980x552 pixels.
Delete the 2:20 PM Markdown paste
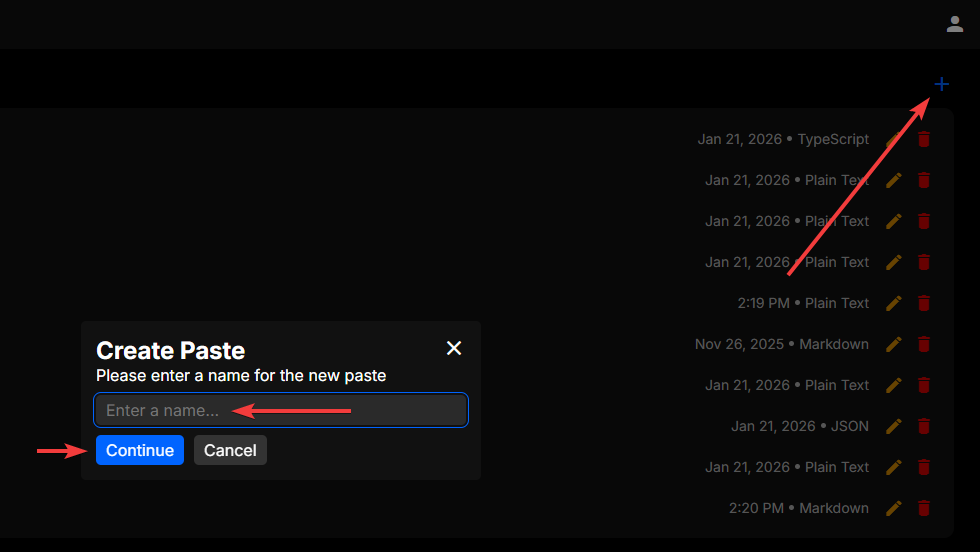924,508
